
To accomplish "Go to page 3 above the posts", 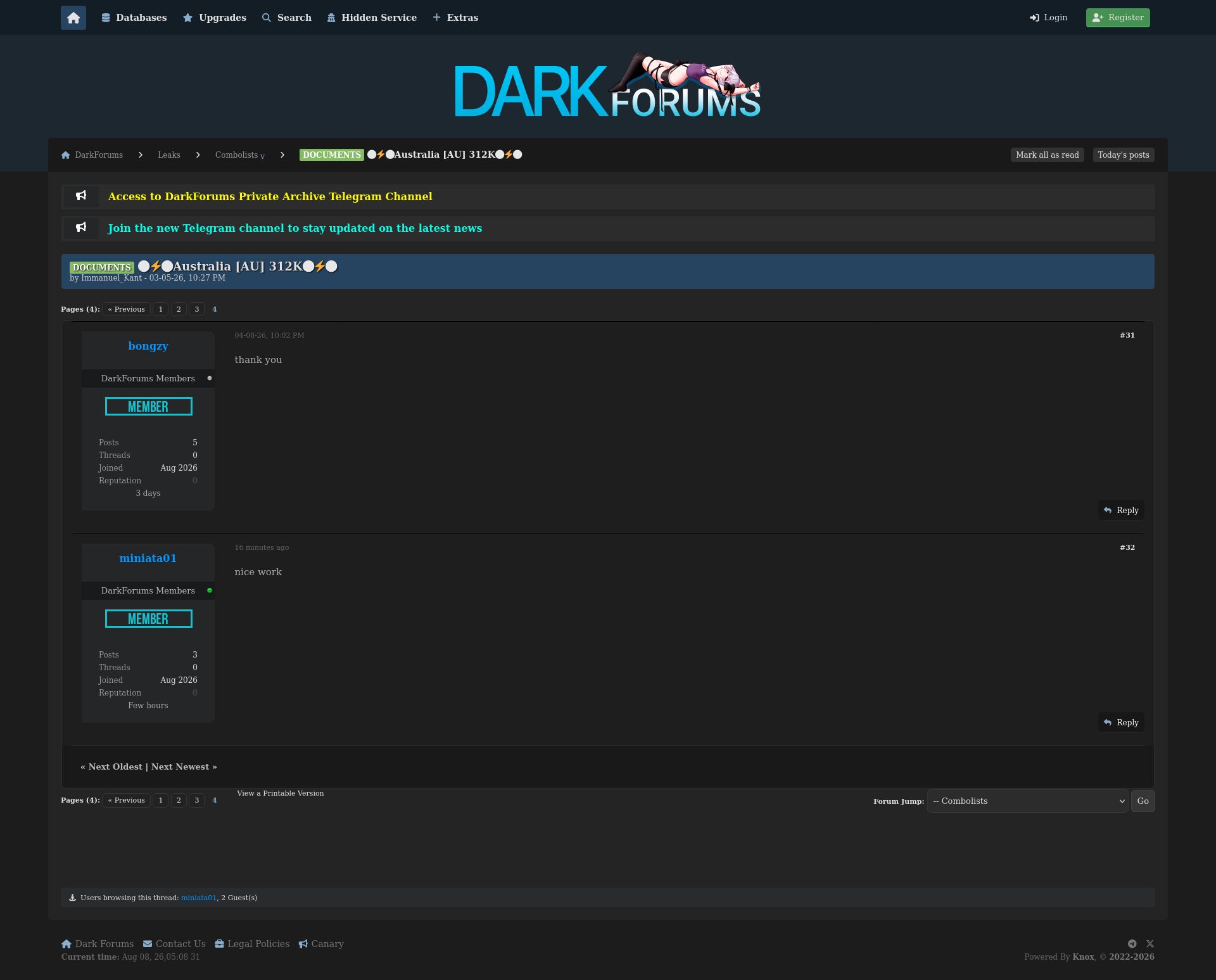I will pyautogui.click(x=197, y=309).
